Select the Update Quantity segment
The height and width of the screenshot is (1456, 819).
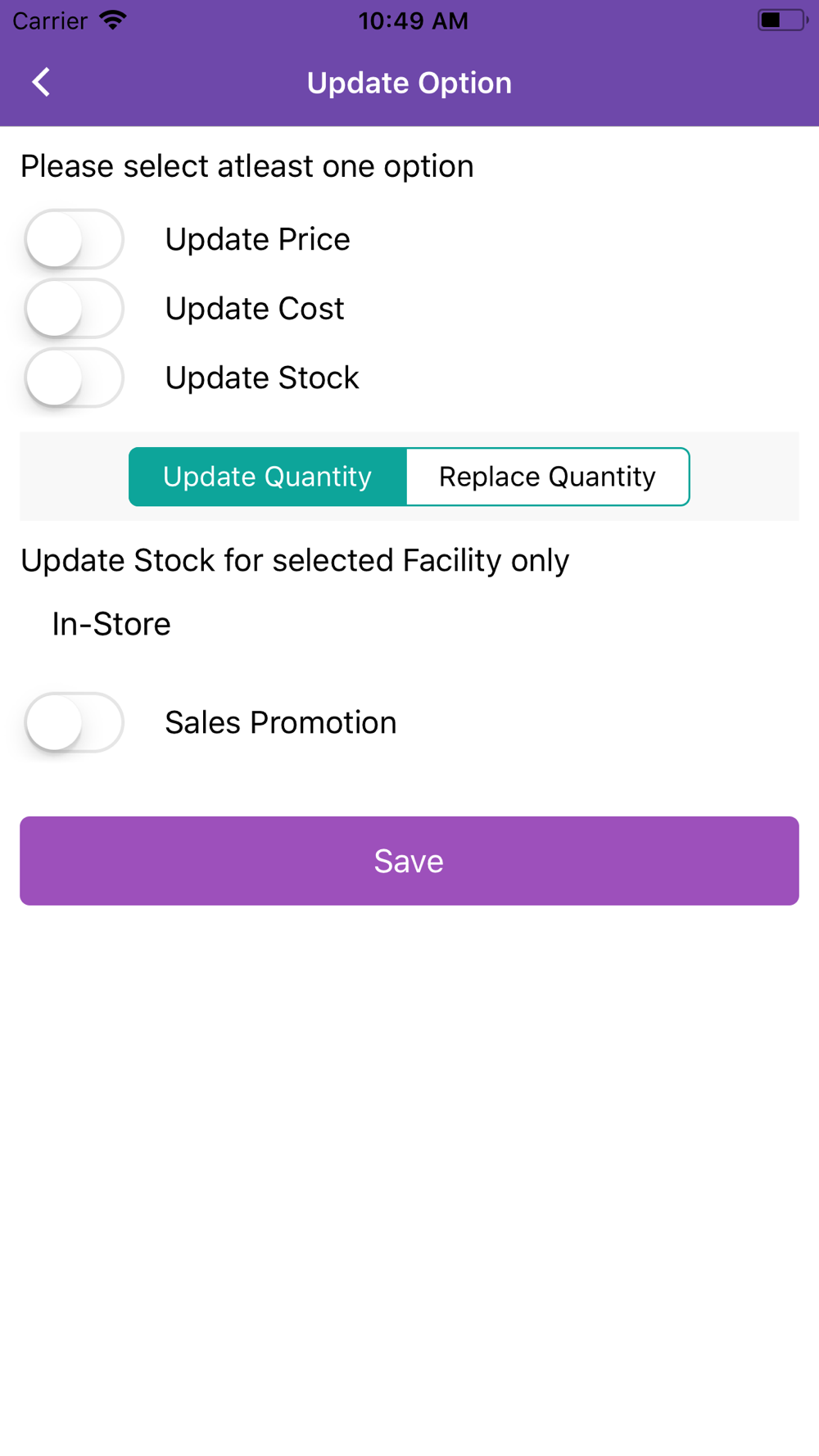pyautogui.click(x=268, y=477)
